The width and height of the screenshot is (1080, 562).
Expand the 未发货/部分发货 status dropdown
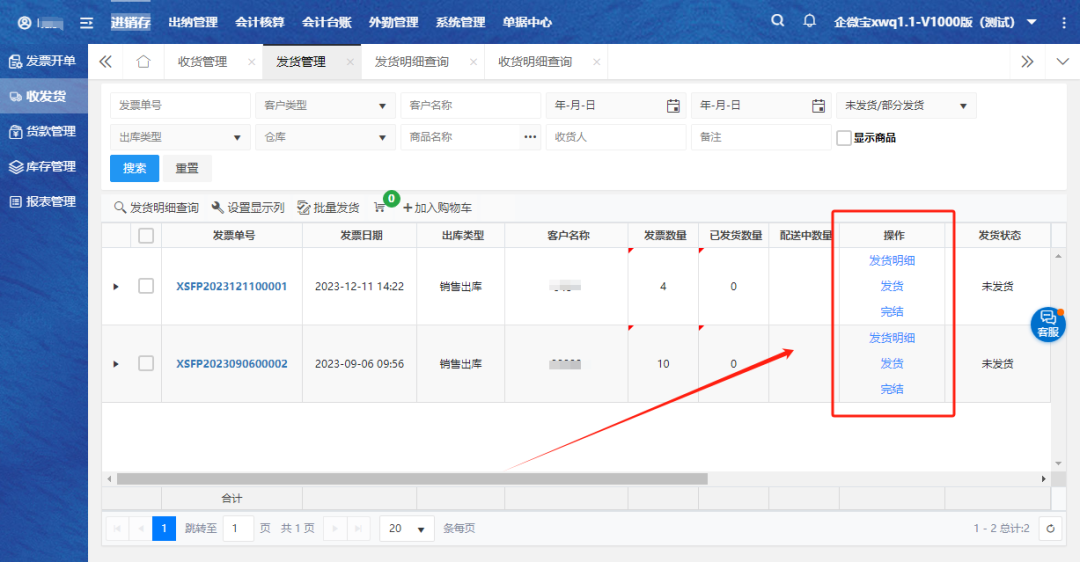[x=905, y=106]
